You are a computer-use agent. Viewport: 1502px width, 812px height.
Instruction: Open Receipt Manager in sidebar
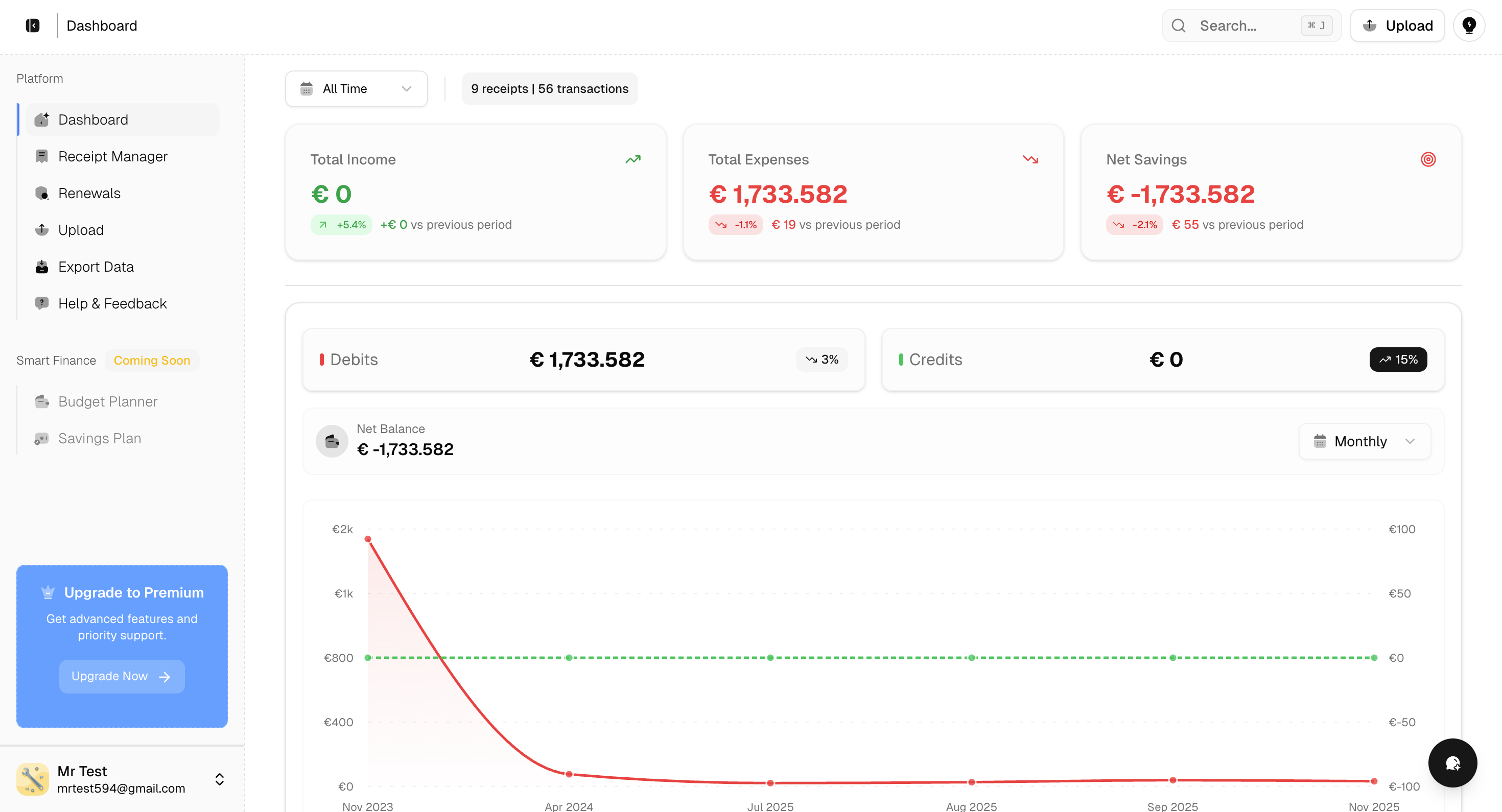[112, 156]
